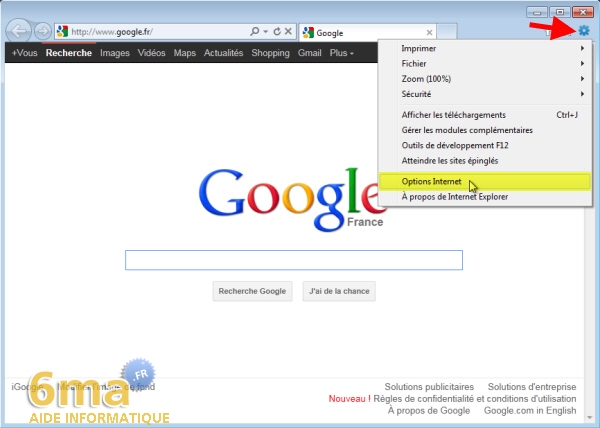Screen dimensions: 600x428
Task: Expand the Fichier submenu
Action: (x=484, y=63)
